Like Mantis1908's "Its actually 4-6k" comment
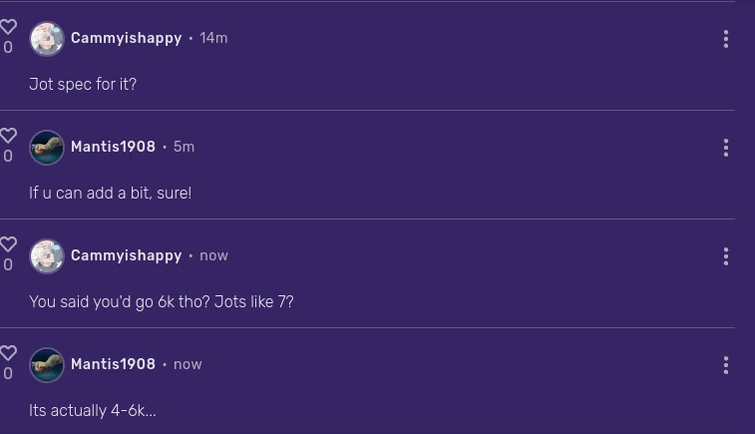755x434 pixels. coord(8,354)
